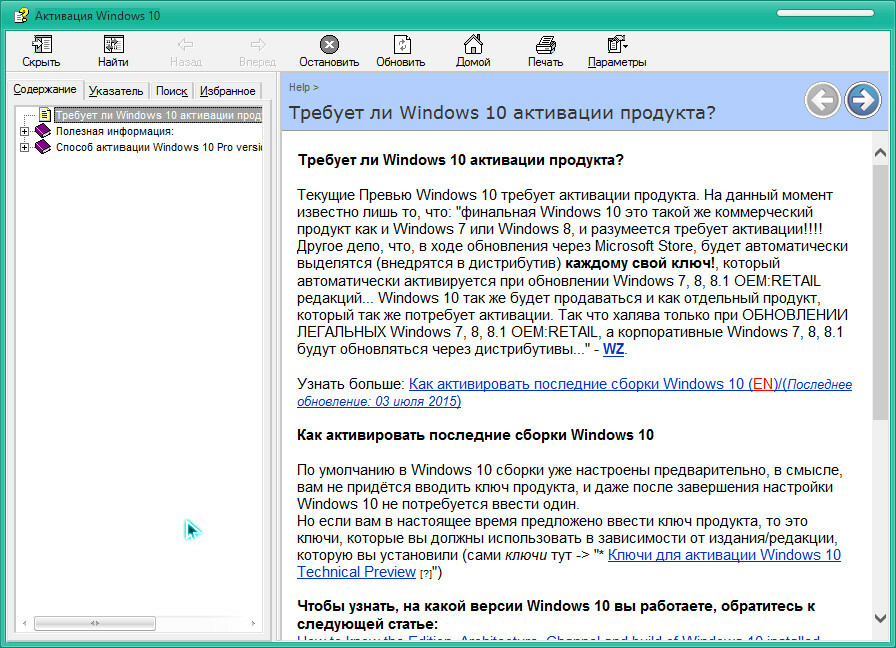Click the tree pane scroll left arrow
896x648 pixels.
pos(24,623)
